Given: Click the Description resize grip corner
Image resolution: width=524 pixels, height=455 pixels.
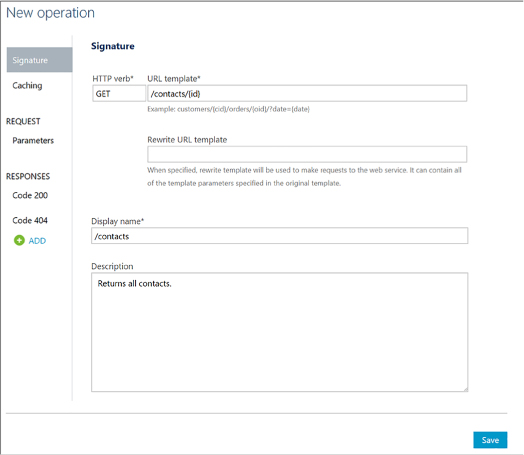Looking at the screenshot, I should point(465,389).
